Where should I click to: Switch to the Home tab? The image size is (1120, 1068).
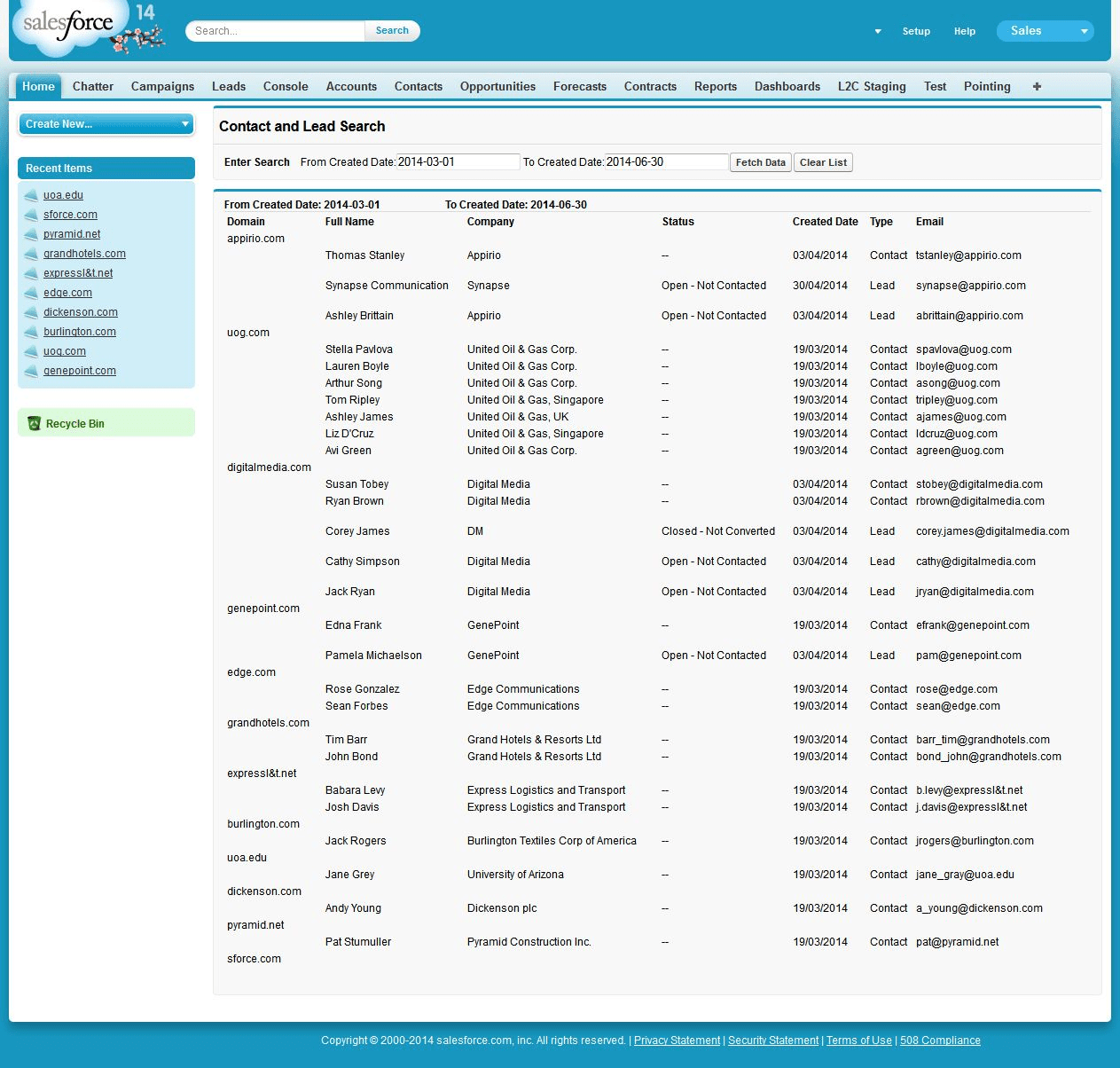[38, 86]
